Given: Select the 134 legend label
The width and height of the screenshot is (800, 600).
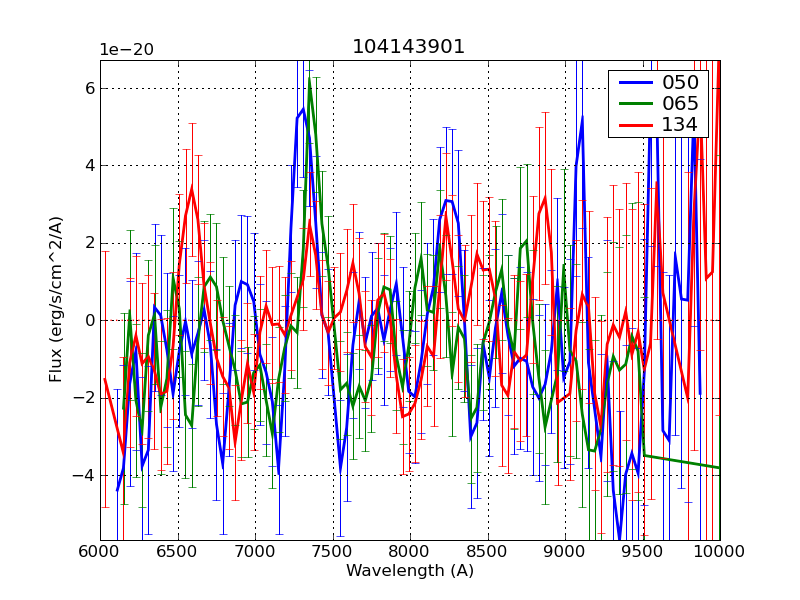Looking at the screenshot, I should pyautogui.click(x=680, y=125).
